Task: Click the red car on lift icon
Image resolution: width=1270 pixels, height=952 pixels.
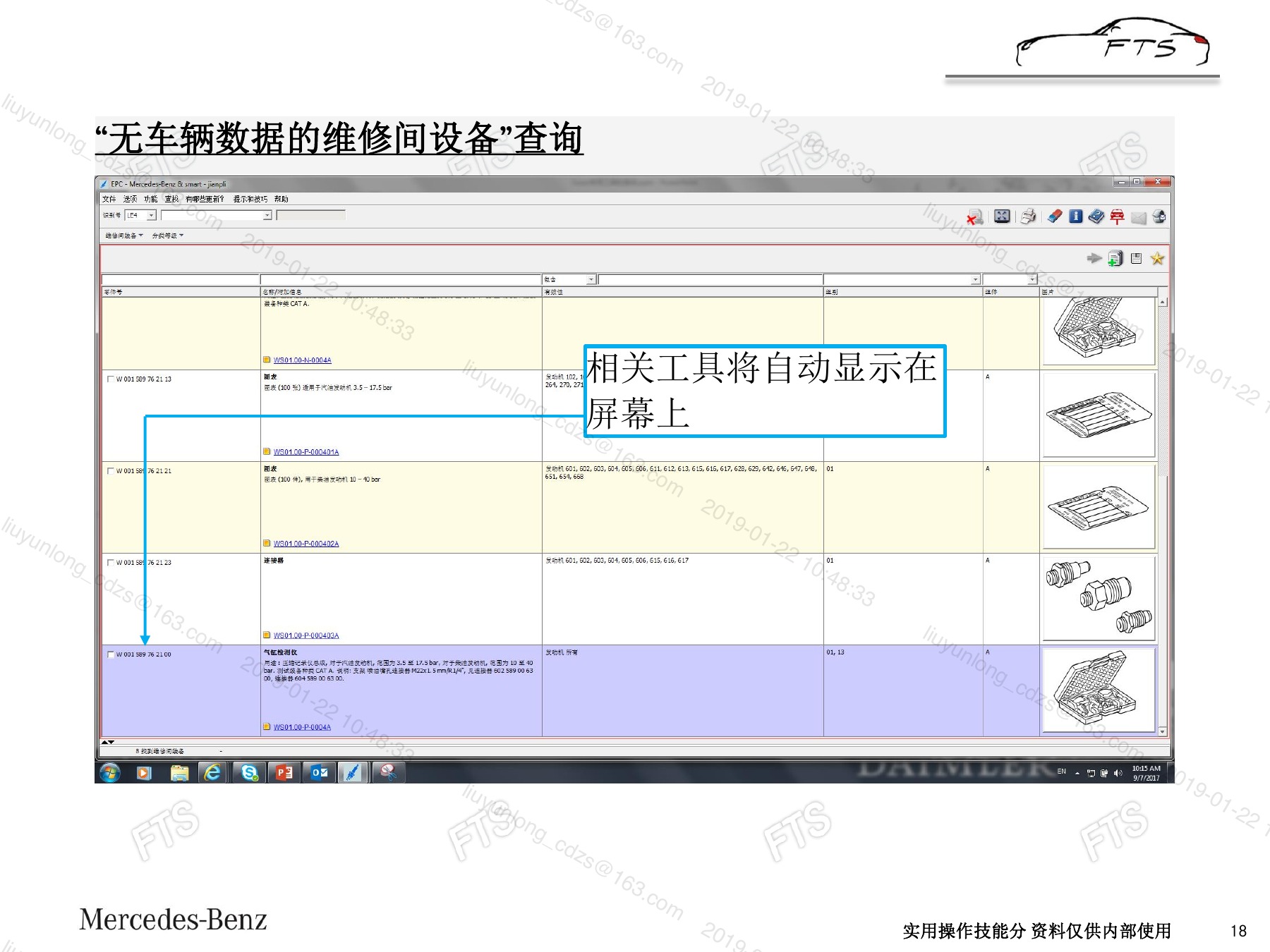Action: click(1117, 216)
